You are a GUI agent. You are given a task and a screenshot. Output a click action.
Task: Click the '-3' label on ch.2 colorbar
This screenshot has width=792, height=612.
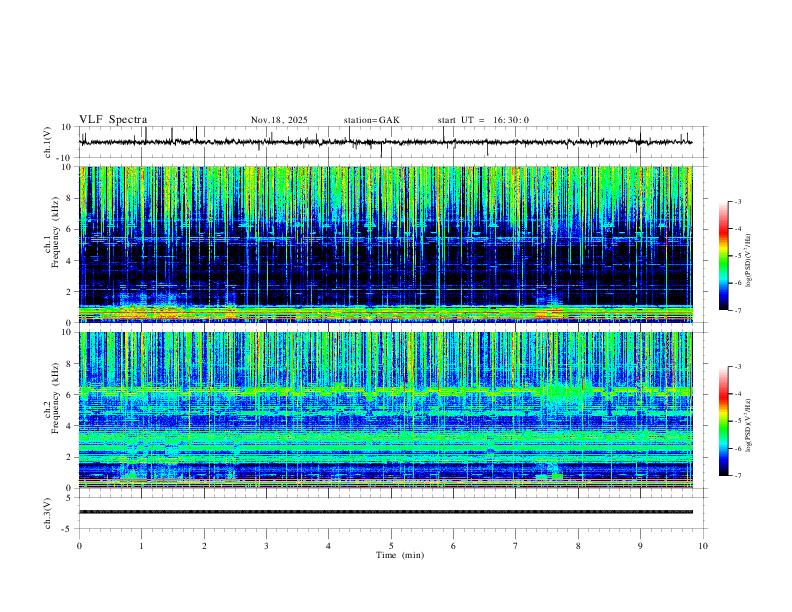point(738,367)
